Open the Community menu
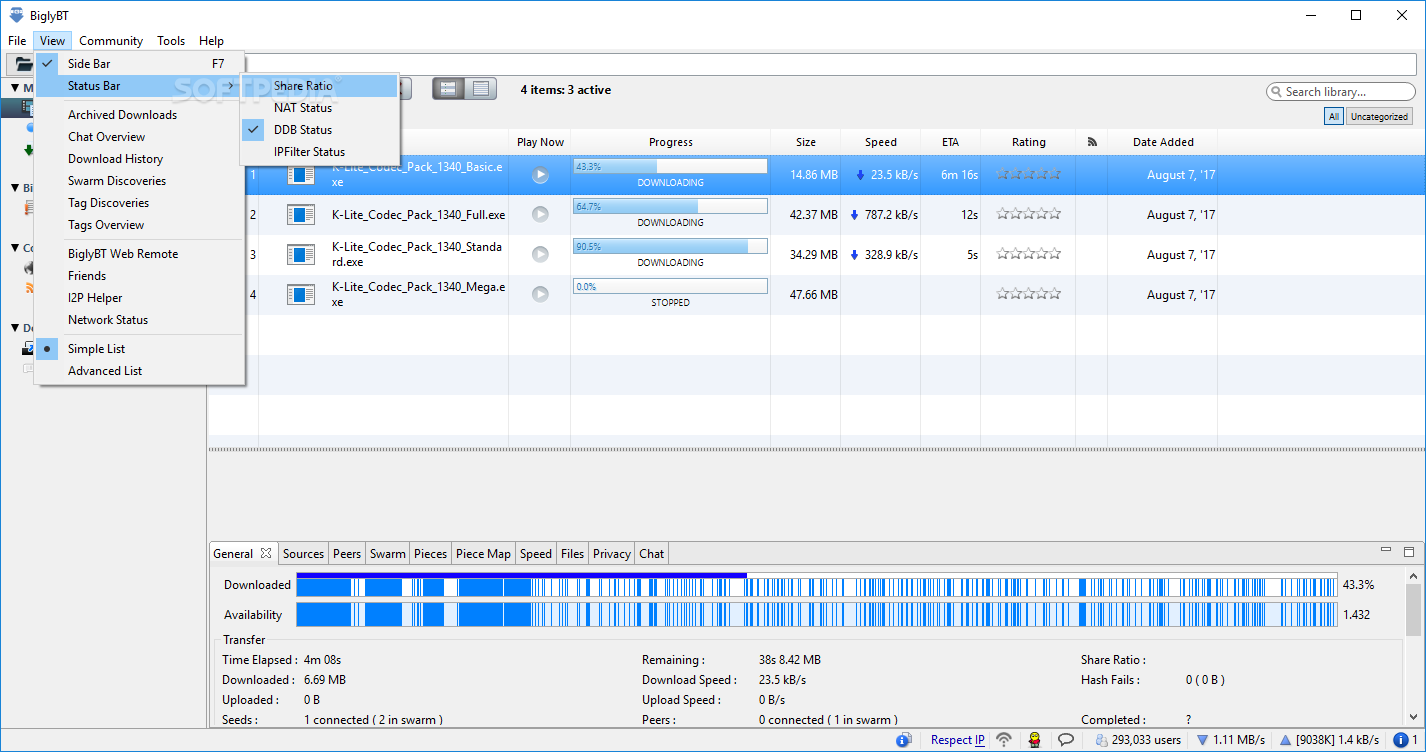 pyautogui.click(x=111, y=41)
